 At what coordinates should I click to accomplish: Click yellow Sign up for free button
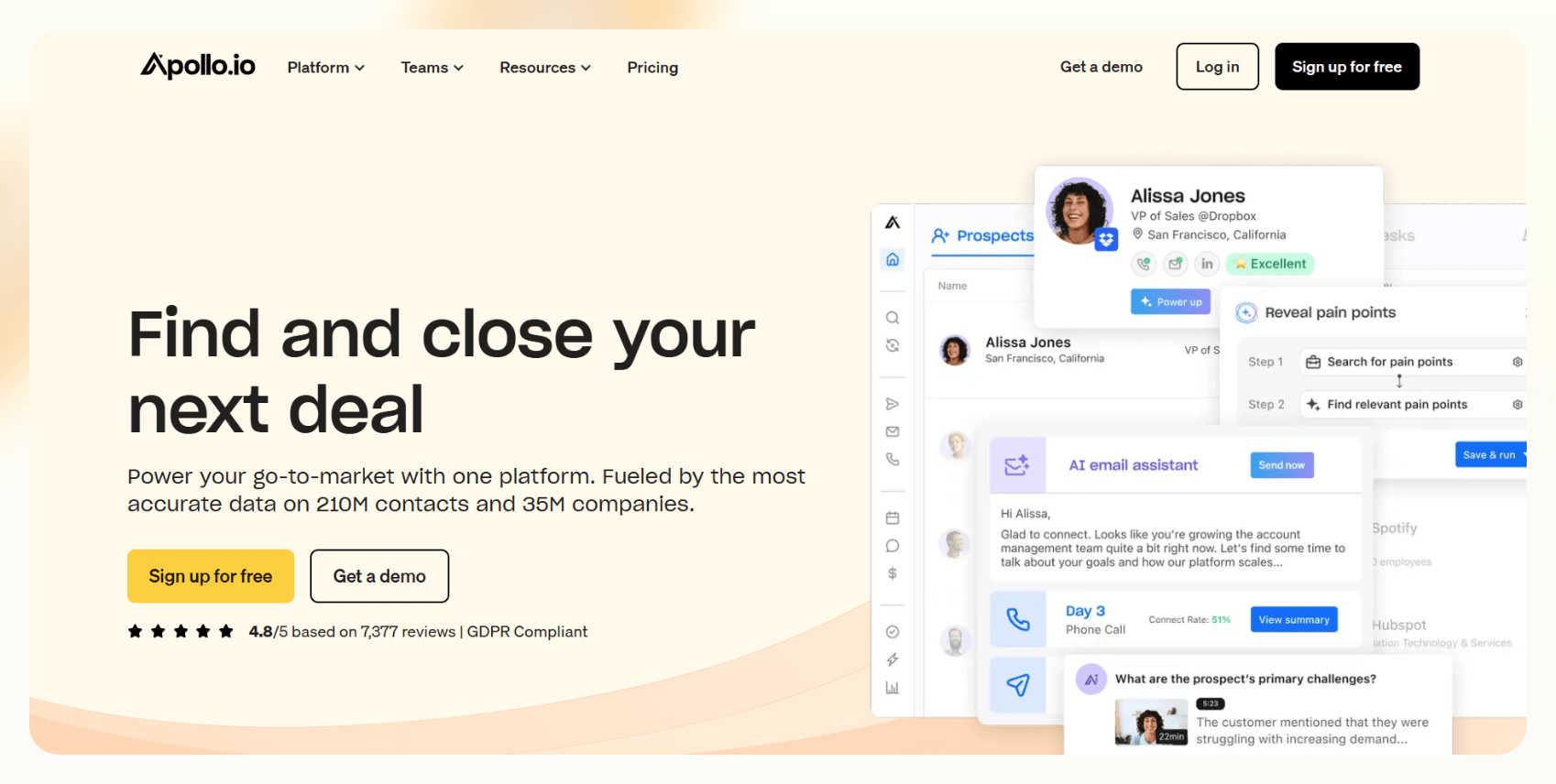click(211, 576)
